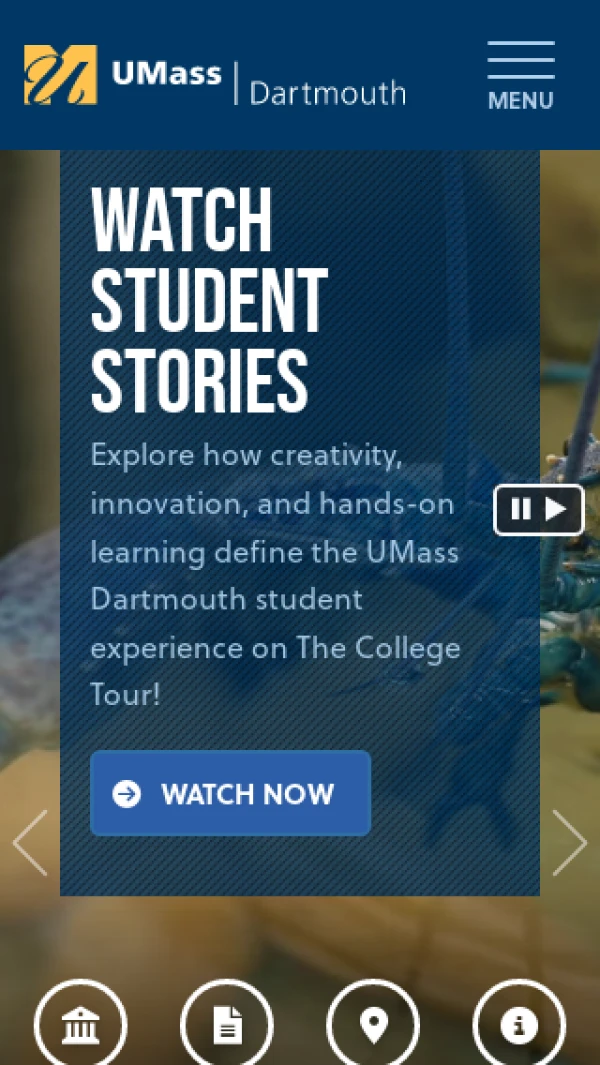Image resolution: width=600 pixels, height=1065 pixels.
Task: Click the UMass wordmark text
Action: click(x=166, y=73)
